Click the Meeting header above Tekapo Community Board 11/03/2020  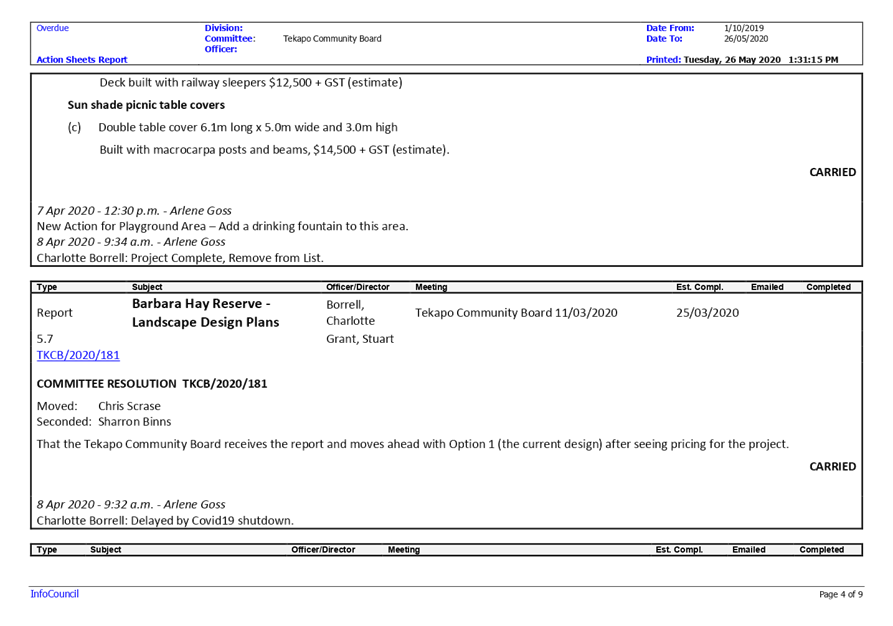point(431,287)
